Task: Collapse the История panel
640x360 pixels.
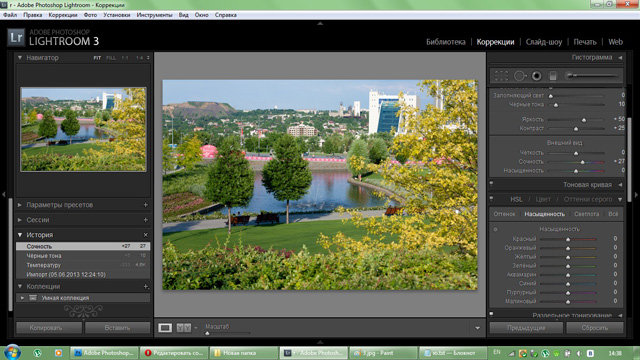Action: (x=20, y=235)
